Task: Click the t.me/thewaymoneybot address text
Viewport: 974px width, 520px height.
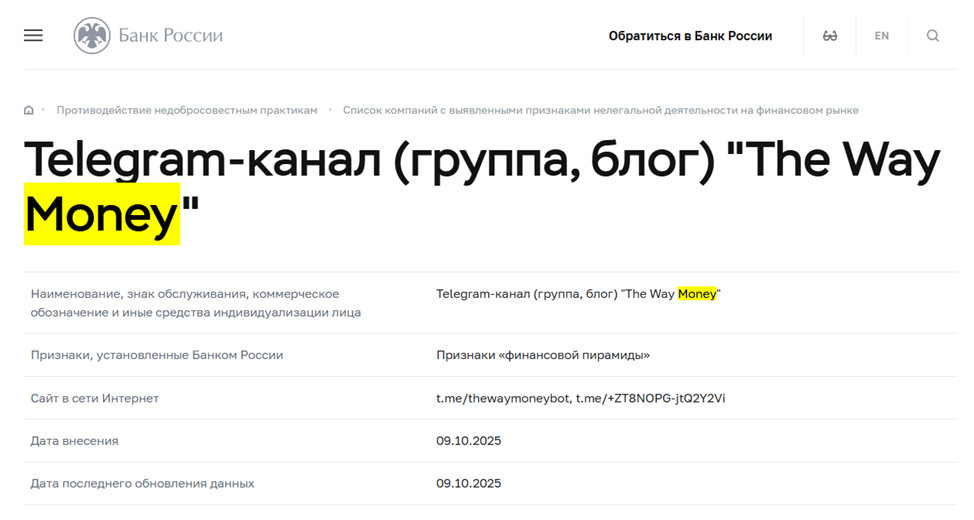Action: coord(503,398)
